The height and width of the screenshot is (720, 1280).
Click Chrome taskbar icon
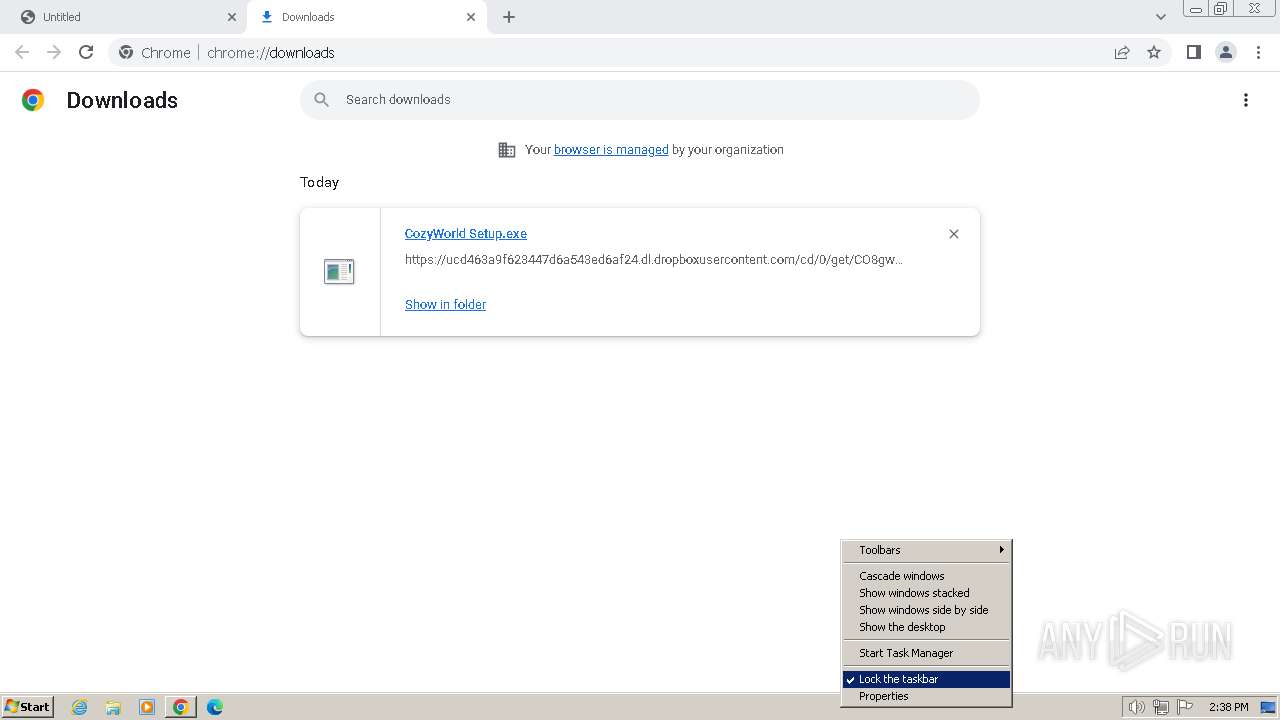coord(181,707)
